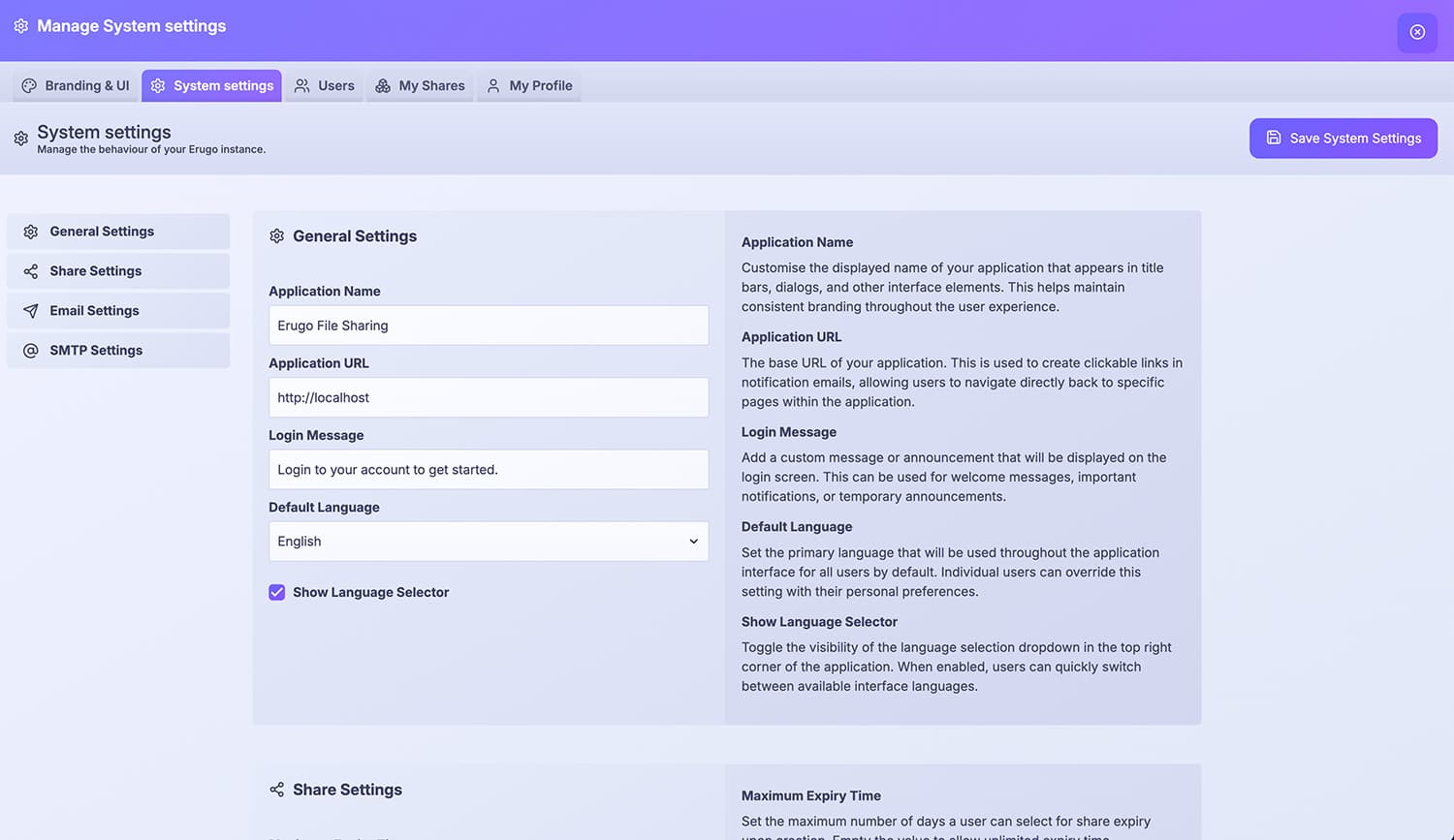
Task: Open the Default Language dropdown
Action: (x=488, y=541)
